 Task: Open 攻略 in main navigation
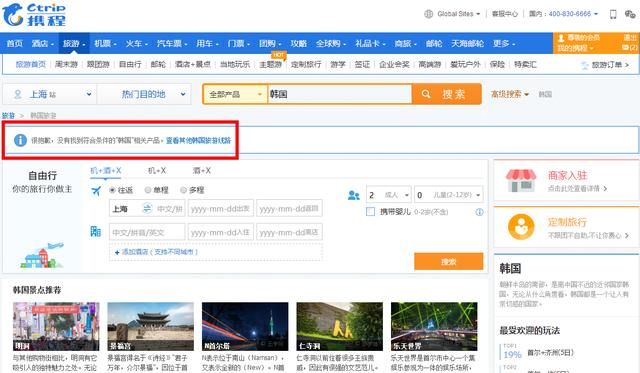(x=298, y=43)
